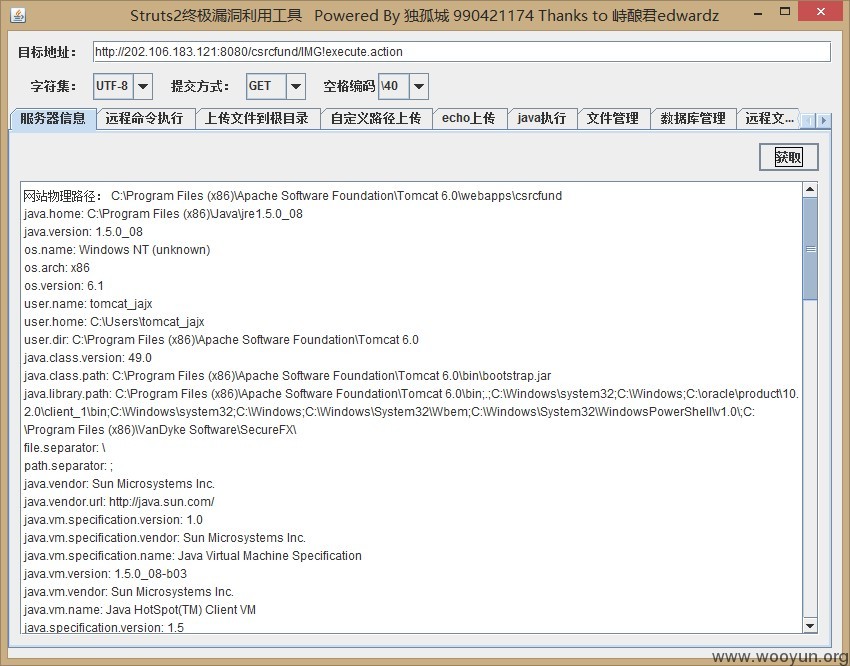Open the GET submit method dropdown
This screenshot has width=850, height=666.
click(x=295, y=86)
